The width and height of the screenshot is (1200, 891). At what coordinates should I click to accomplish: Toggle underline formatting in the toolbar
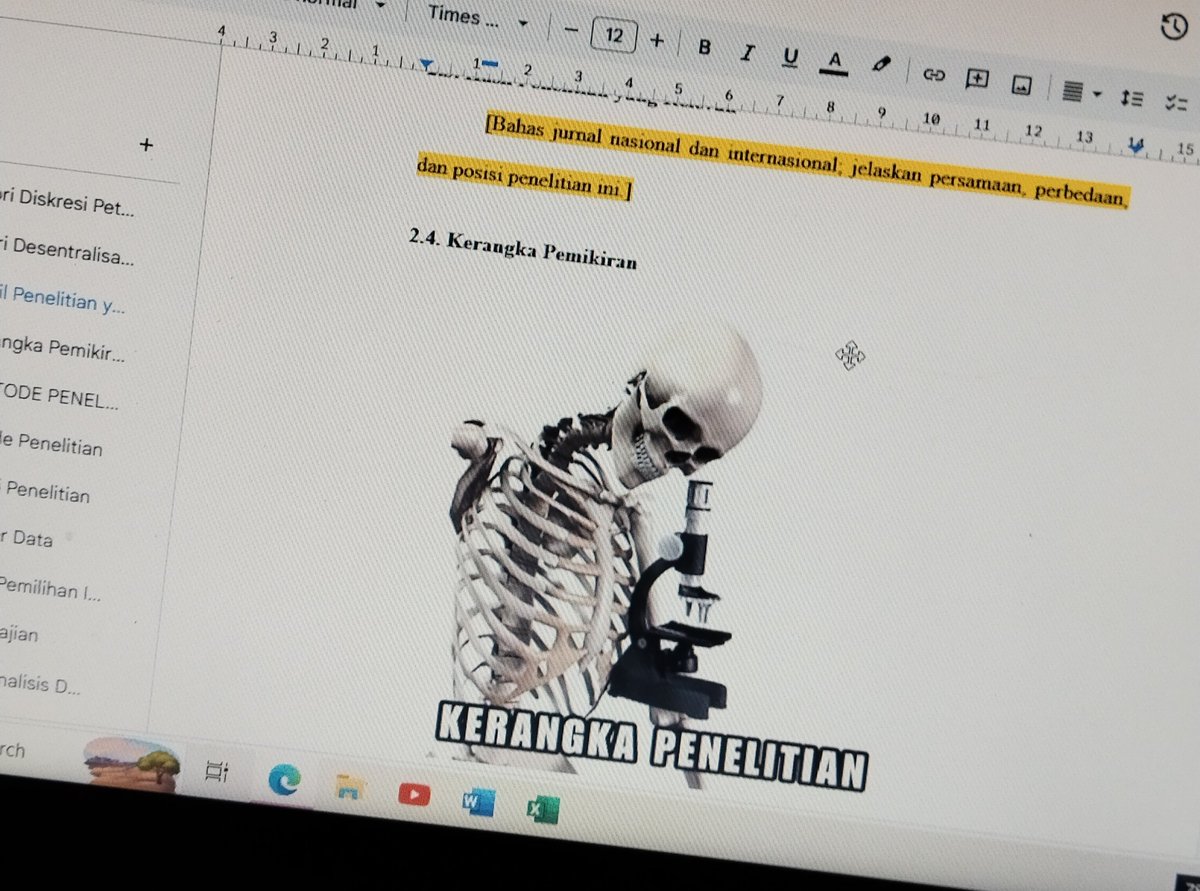click(790, 58)
